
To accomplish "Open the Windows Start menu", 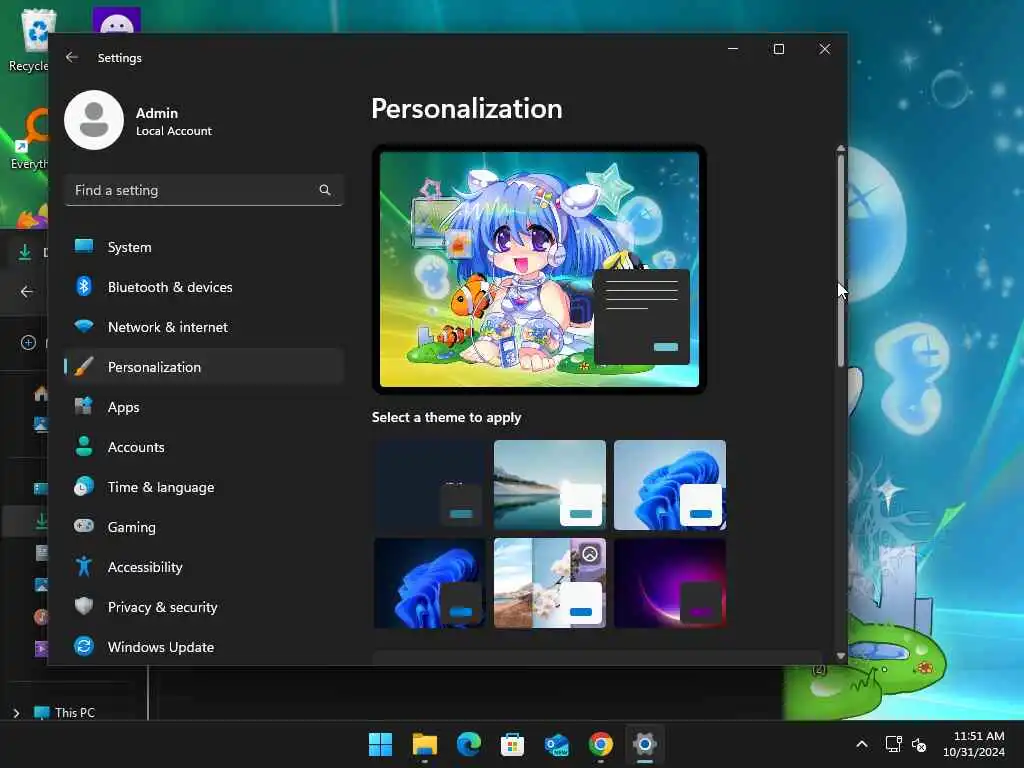I will coord(380,744).
